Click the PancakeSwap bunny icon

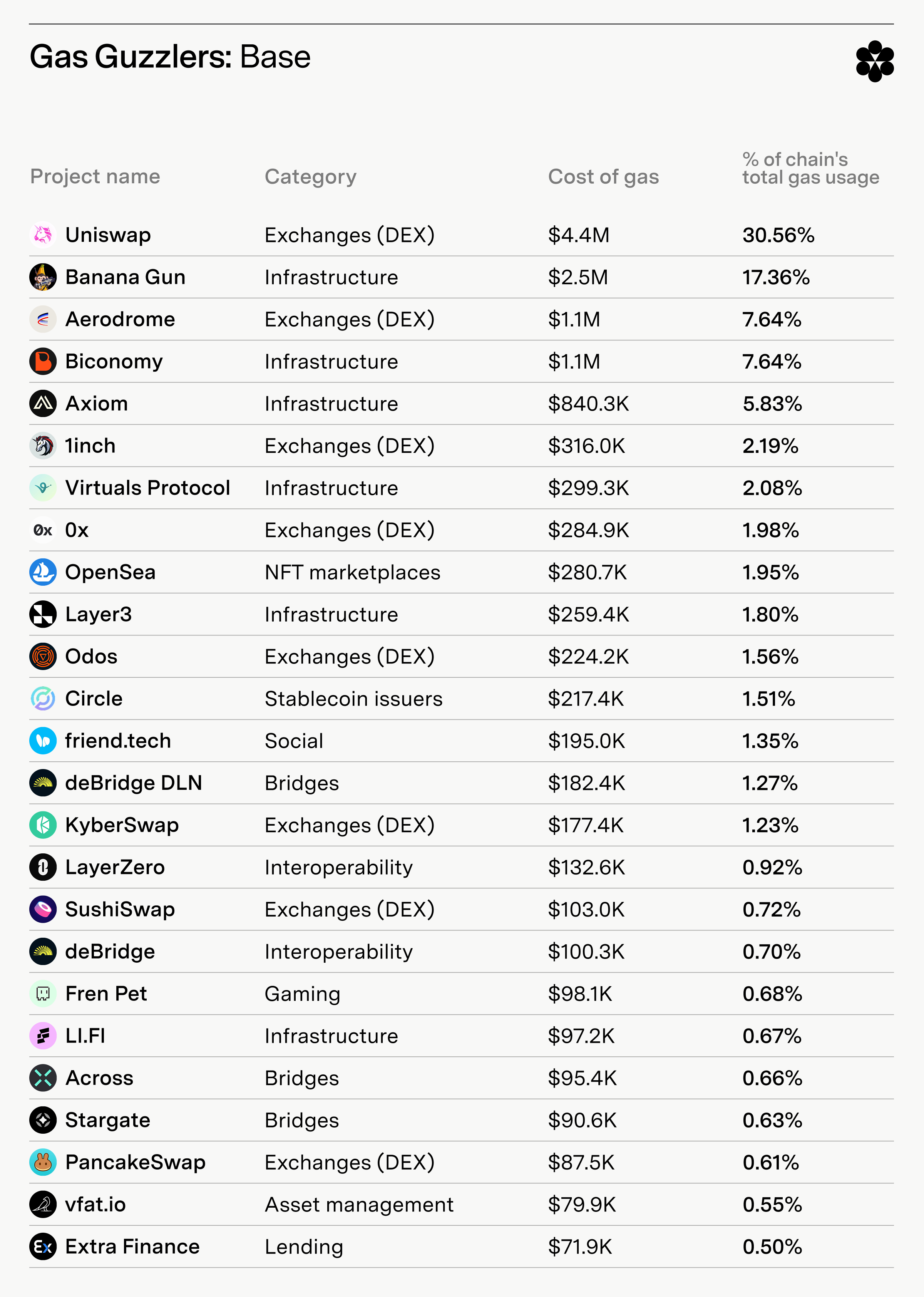tap(43, 1161)
